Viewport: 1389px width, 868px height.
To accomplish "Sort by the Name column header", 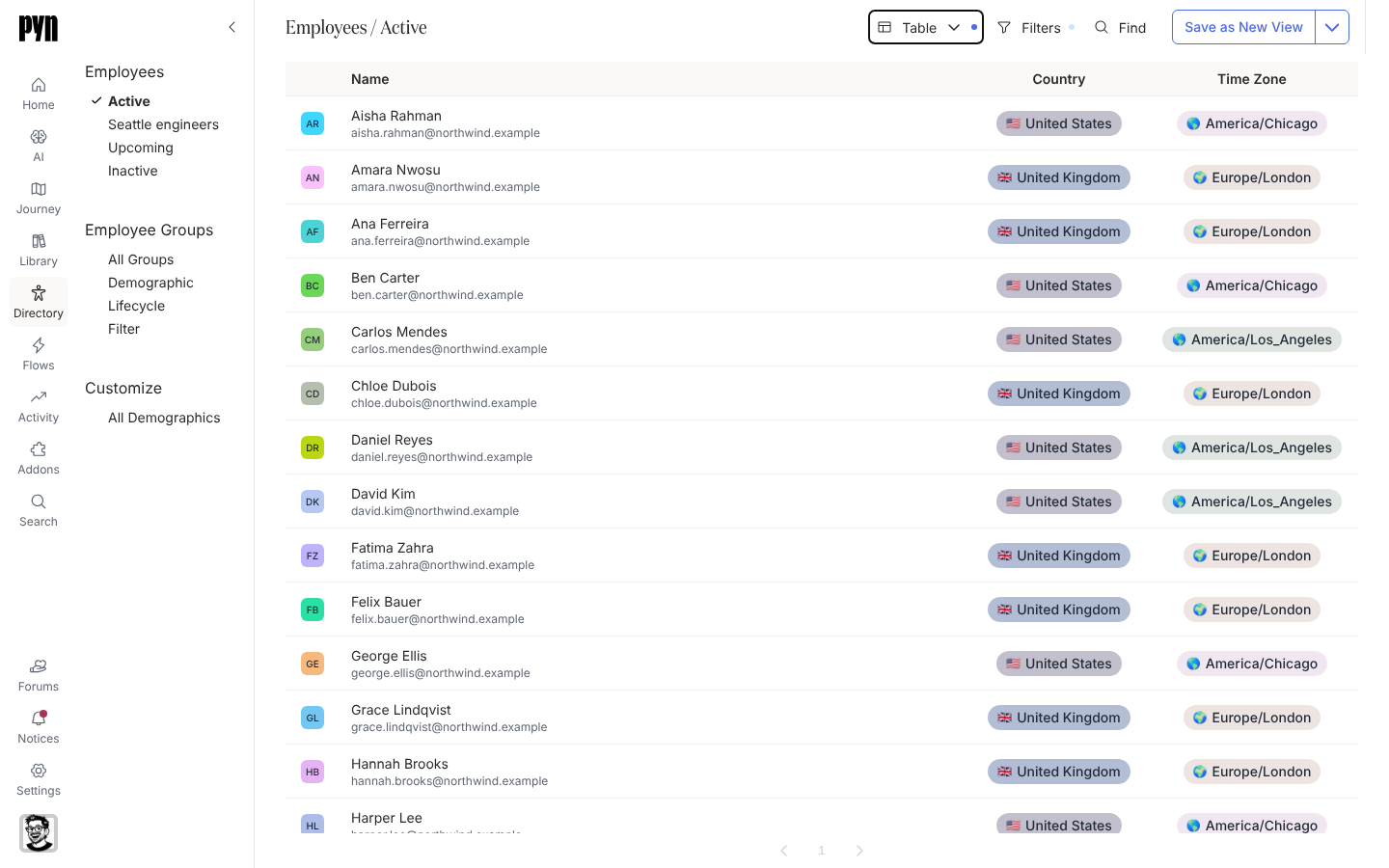I will (370, 79).
